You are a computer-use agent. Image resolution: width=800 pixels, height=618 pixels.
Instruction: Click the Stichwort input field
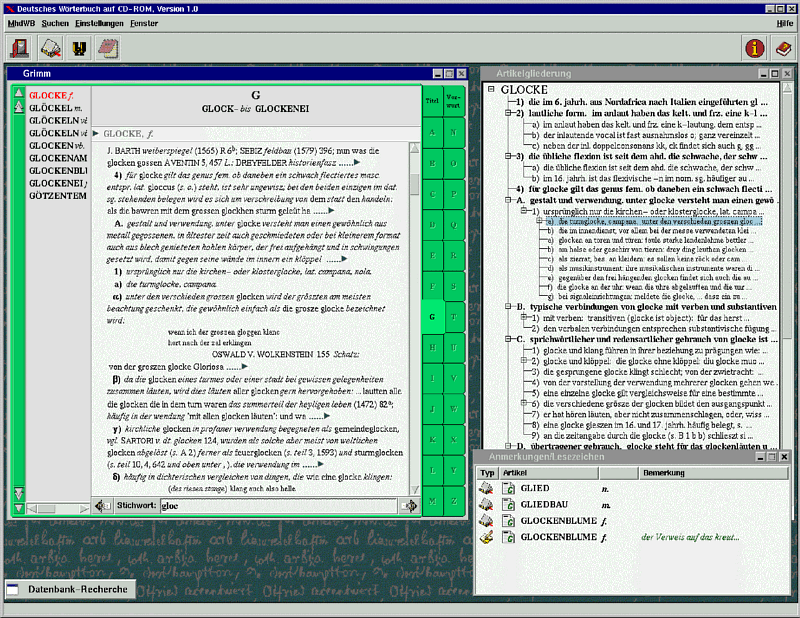click(279, 506)
